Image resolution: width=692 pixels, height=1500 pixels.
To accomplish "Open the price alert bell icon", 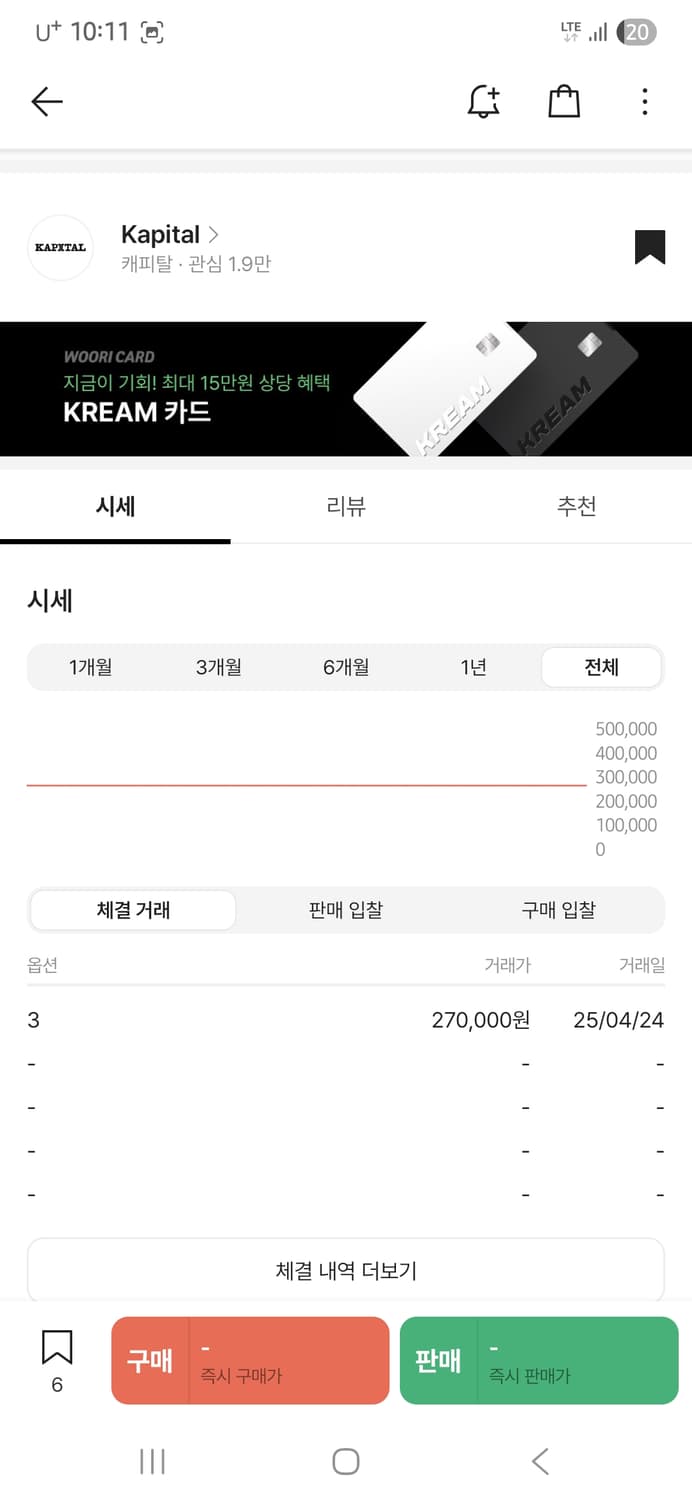I will (x=484, y=101).
